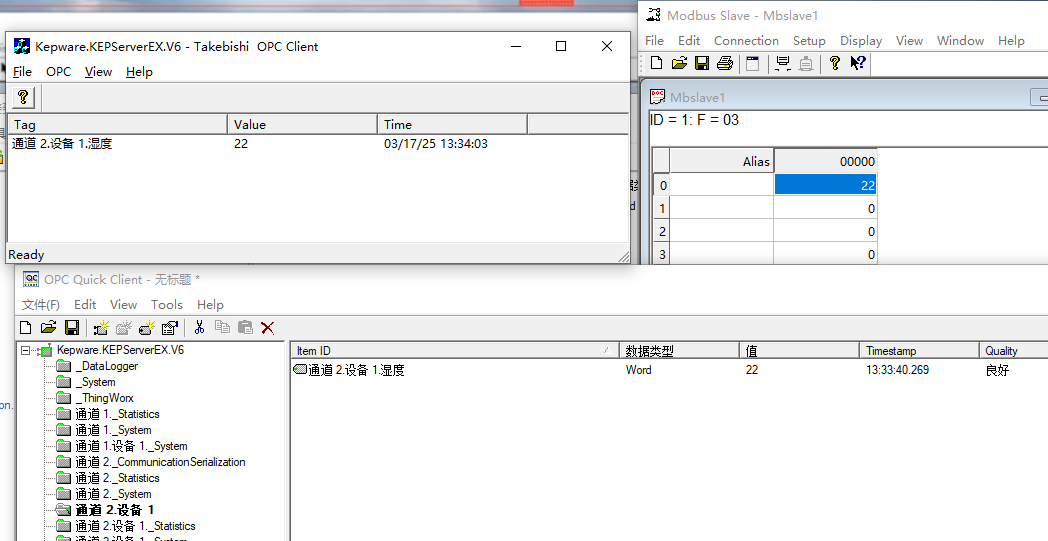Screen dimensions: 1048x541
Task: Open OPC menu in Takebishi OPC Client
Action: (x=58, y=72)
